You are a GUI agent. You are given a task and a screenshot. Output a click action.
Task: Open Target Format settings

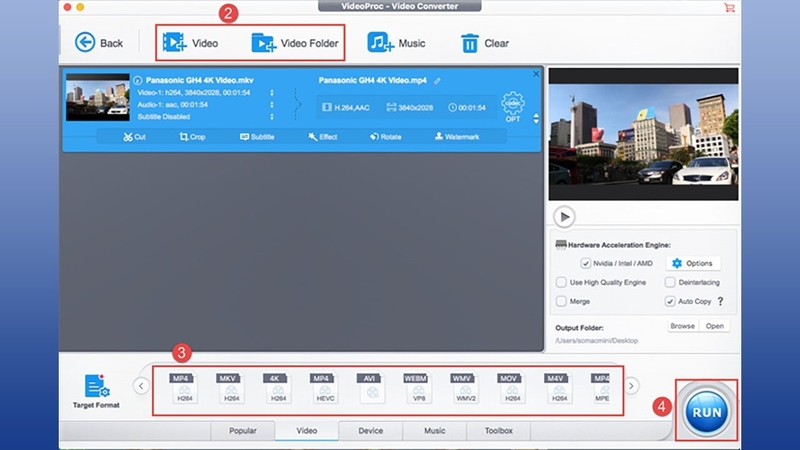pos(96,391)
